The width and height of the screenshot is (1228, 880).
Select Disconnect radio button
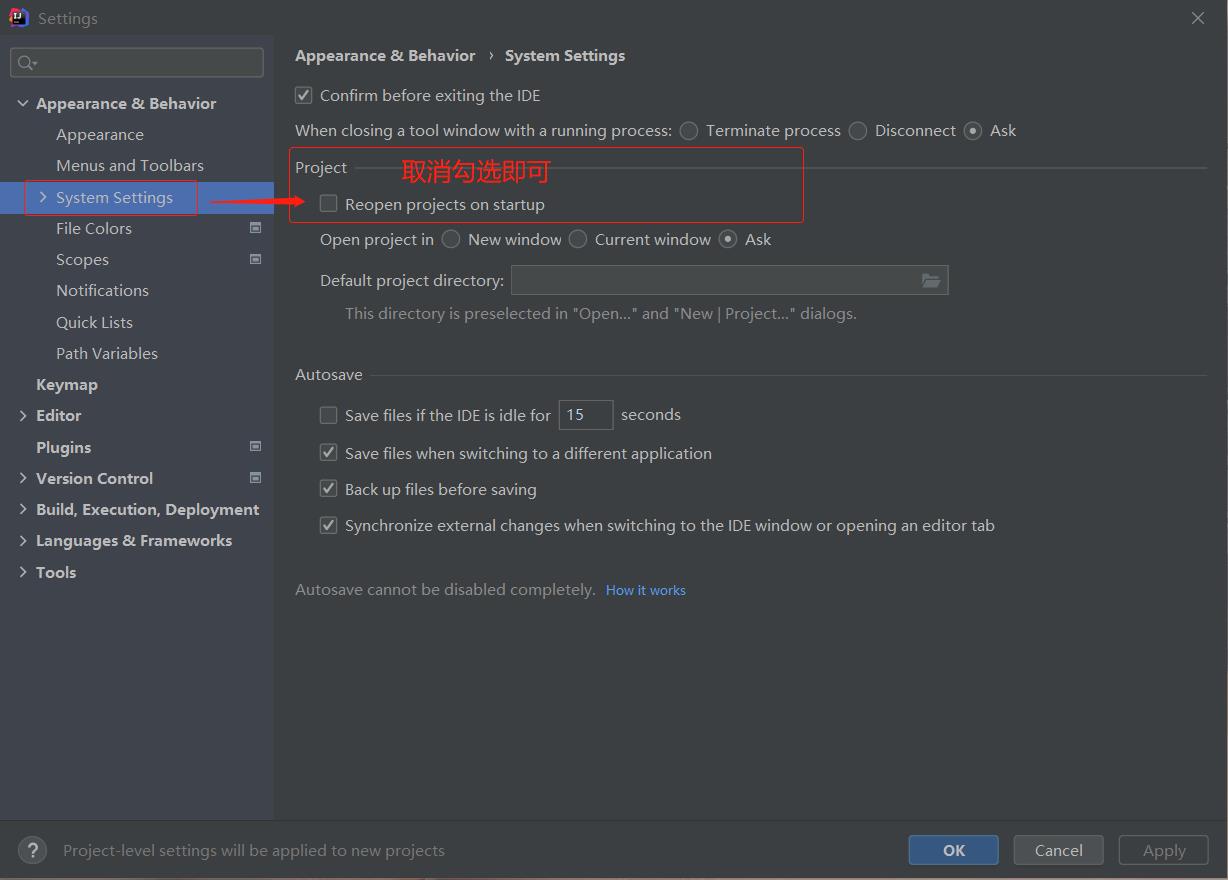pos(858,131)
